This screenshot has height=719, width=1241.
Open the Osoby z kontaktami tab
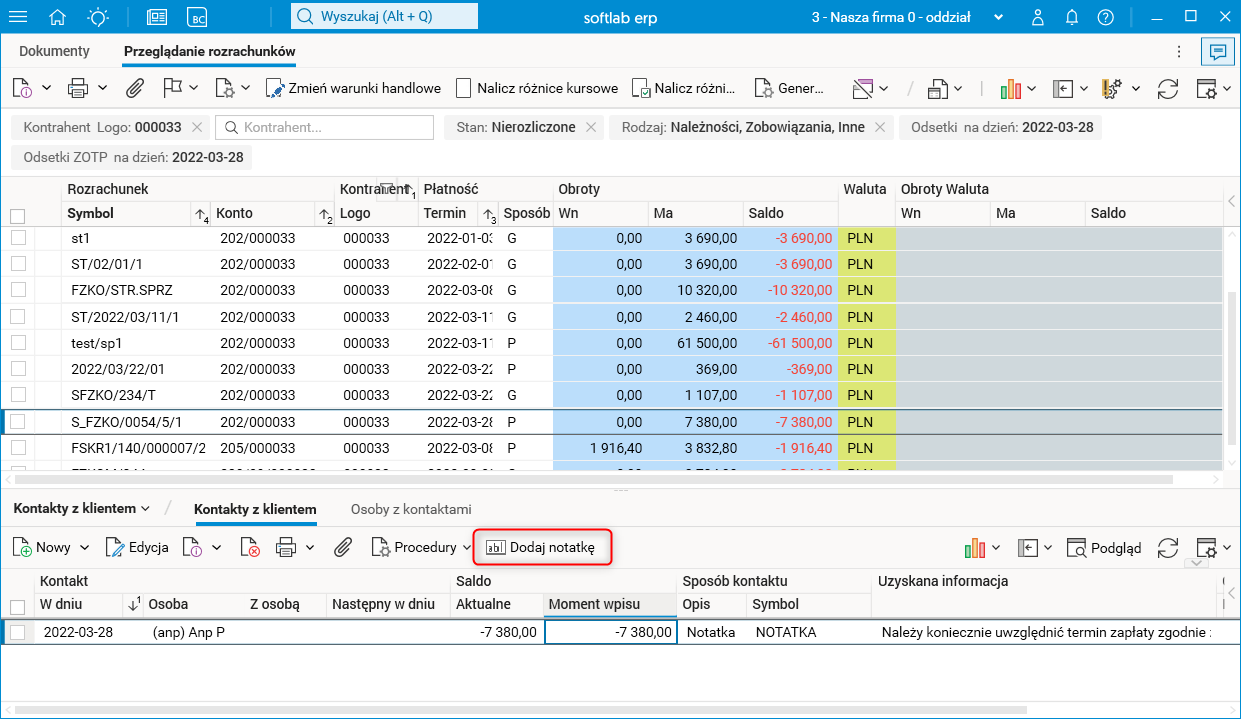tap(411, 509)
